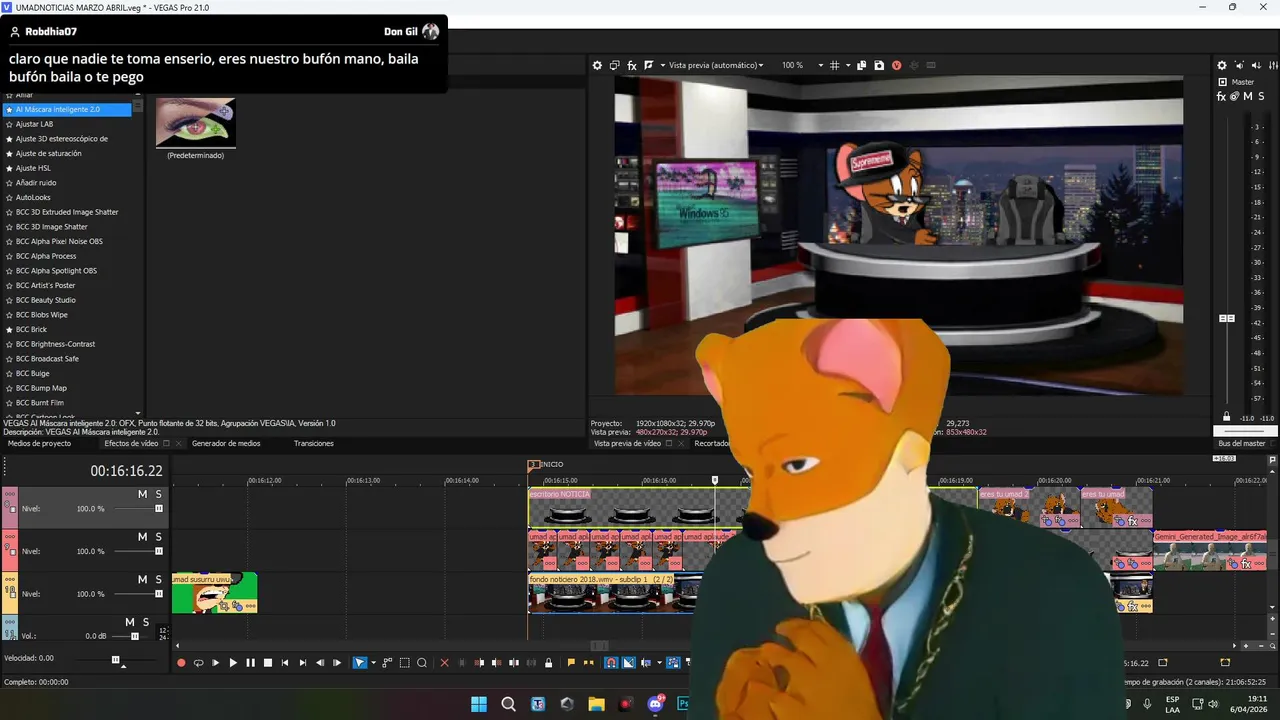
Task: Go to end of project
Action: pyautogui.click(x=302, y=662)
